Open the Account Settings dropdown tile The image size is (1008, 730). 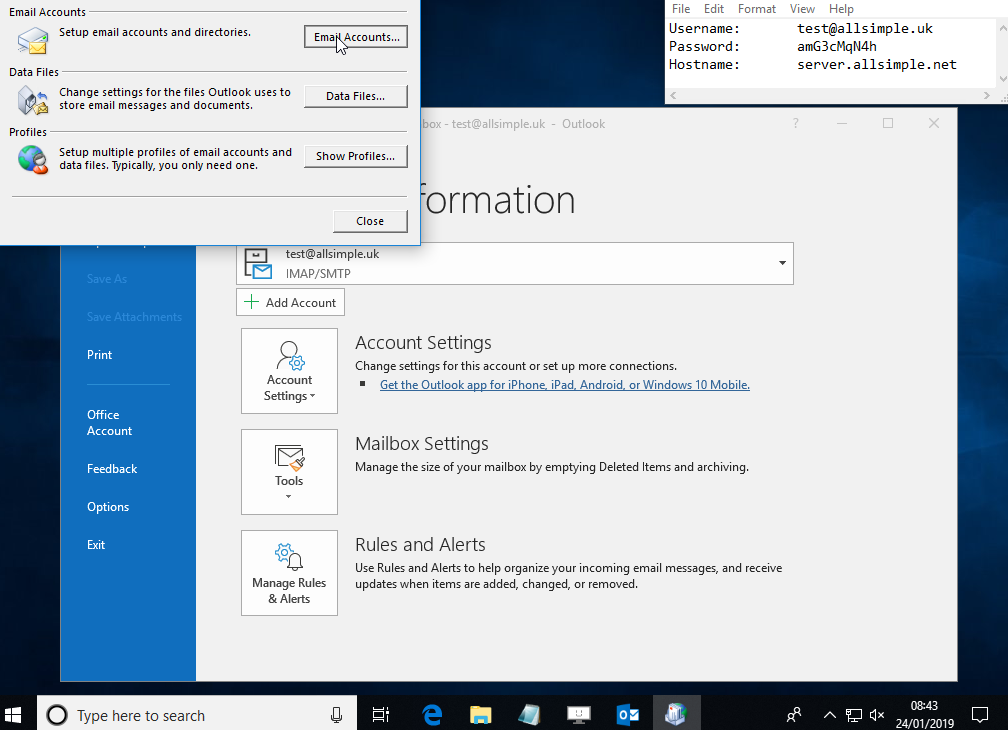(x=289, y=371)
